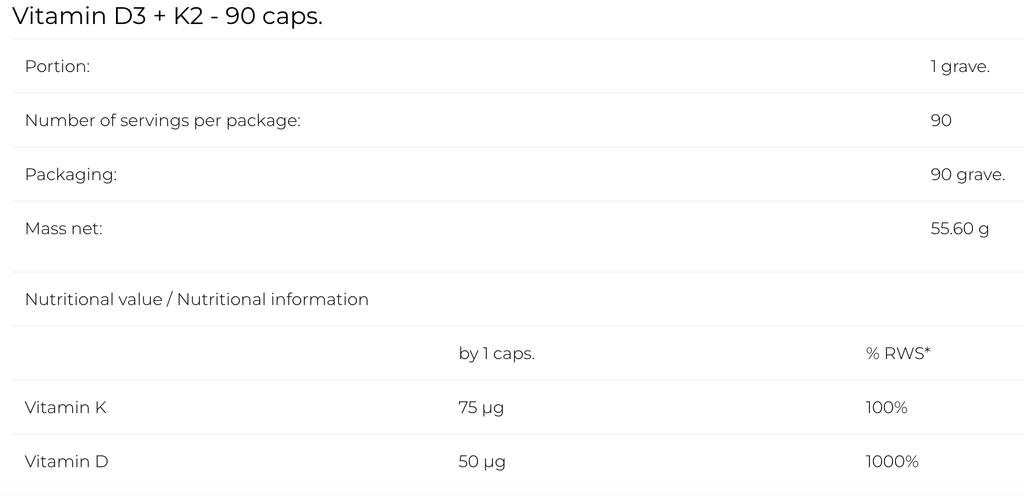Viewport: 1024px width, 496px height.
Task: Click '90 caps.' in the title
Action: [x=274, y=16]
